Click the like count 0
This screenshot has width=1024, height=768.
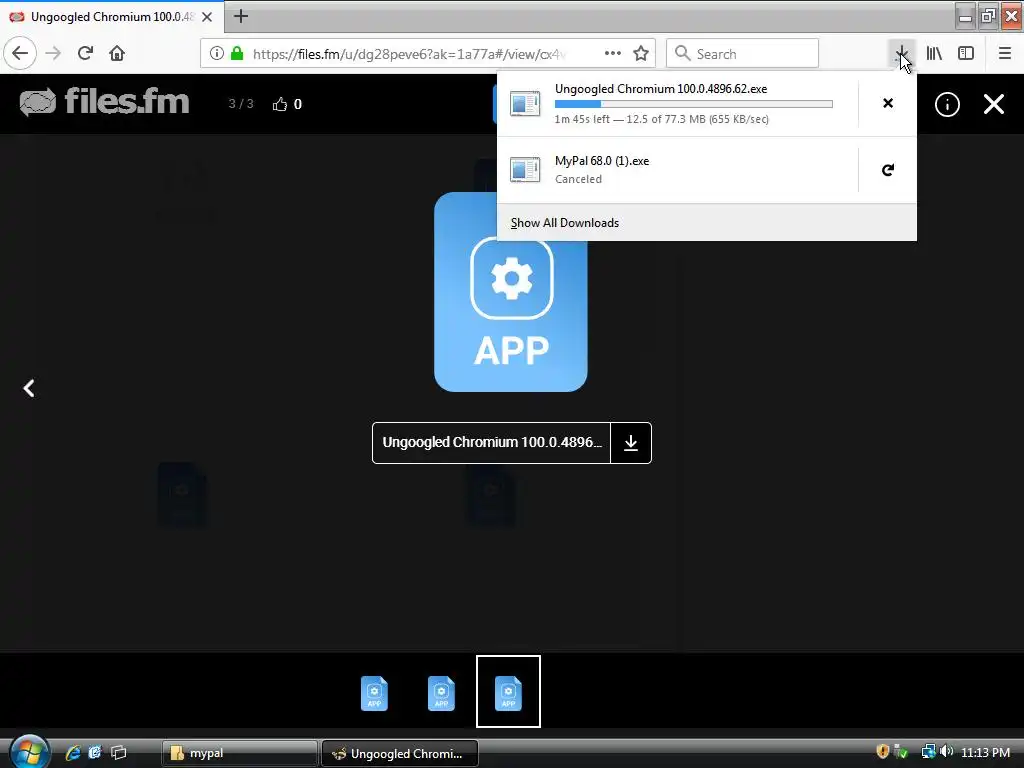click(x=298, y=104)
